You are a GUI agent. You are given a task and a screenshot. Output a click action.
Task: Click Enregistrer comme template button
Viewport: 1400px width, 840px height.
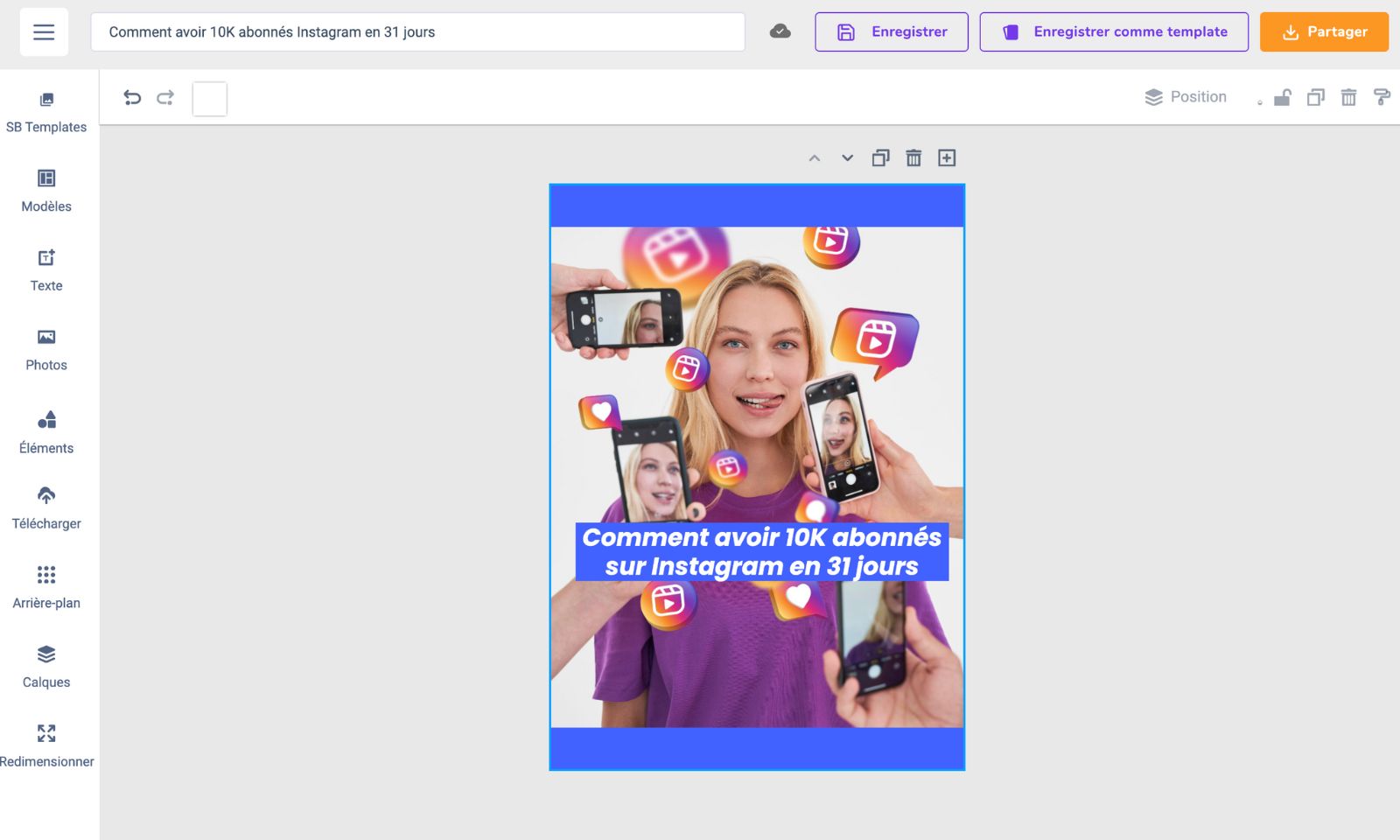click(1114, 32)
